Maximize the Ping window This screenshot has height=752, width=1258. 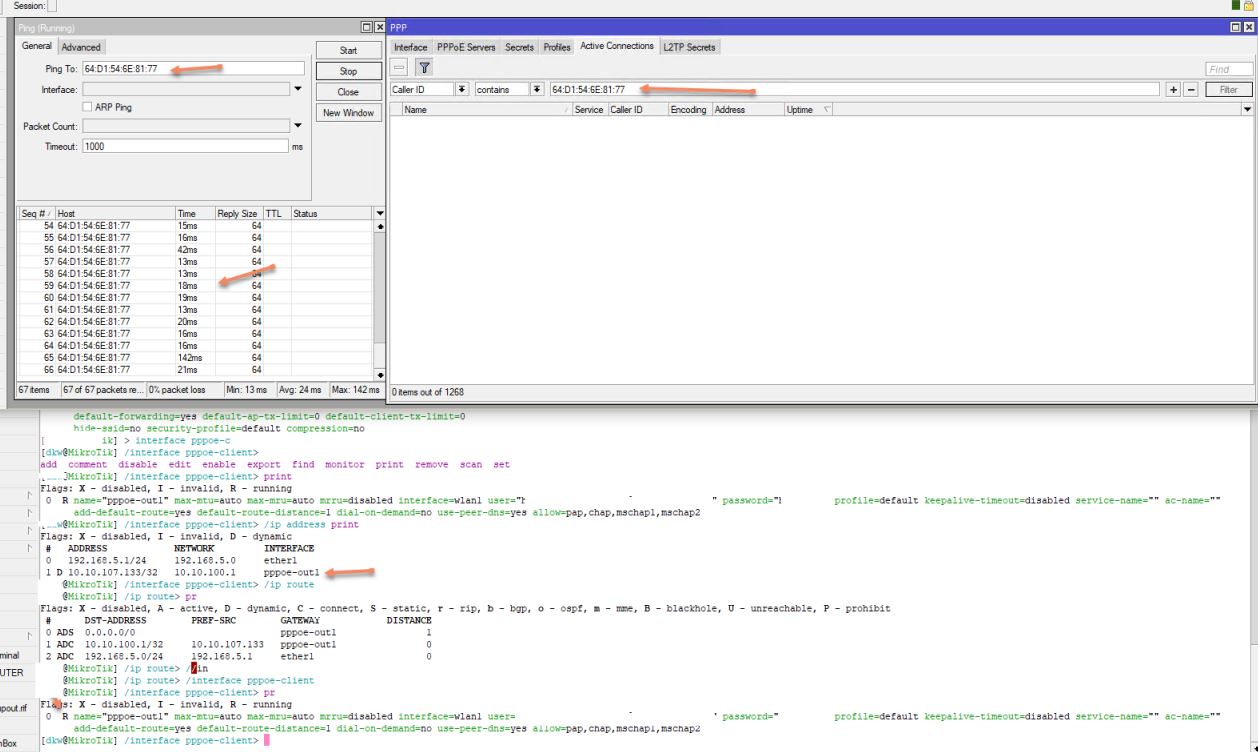click(x=366, y=27)
